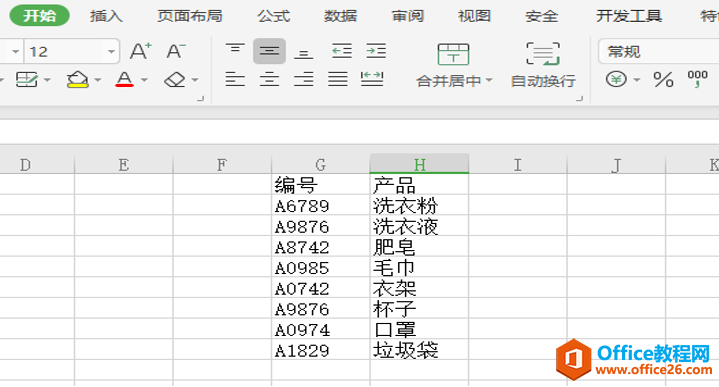
Task: Select cell containing A0985
Action: (x=321, y=267)
